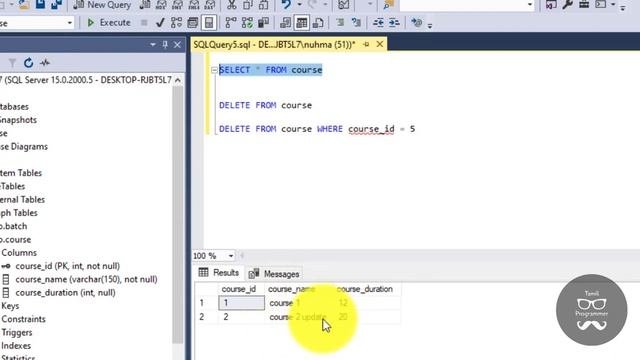Toggle Include Actual Execution Plan
Screen dimensions: 640x360
[231, 23]
